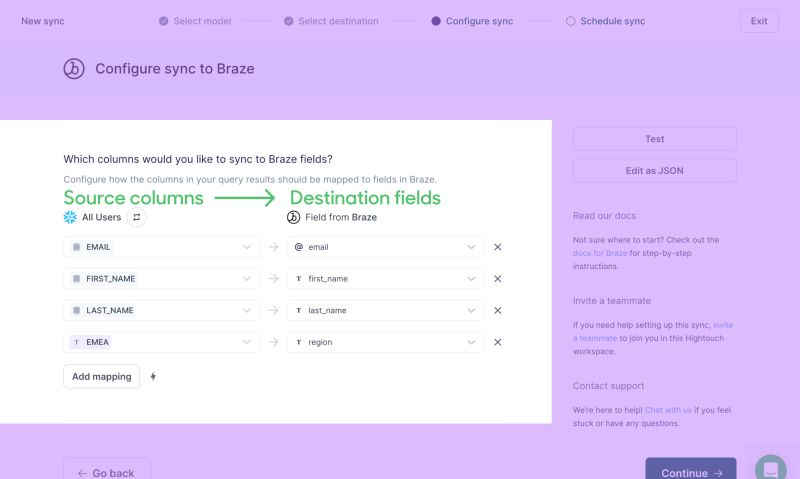Image resolution: width=800 pixels, height=479 pixels.
Task: Click the column icon in FIRST_NAME source field
Action: tap(77, 279)
